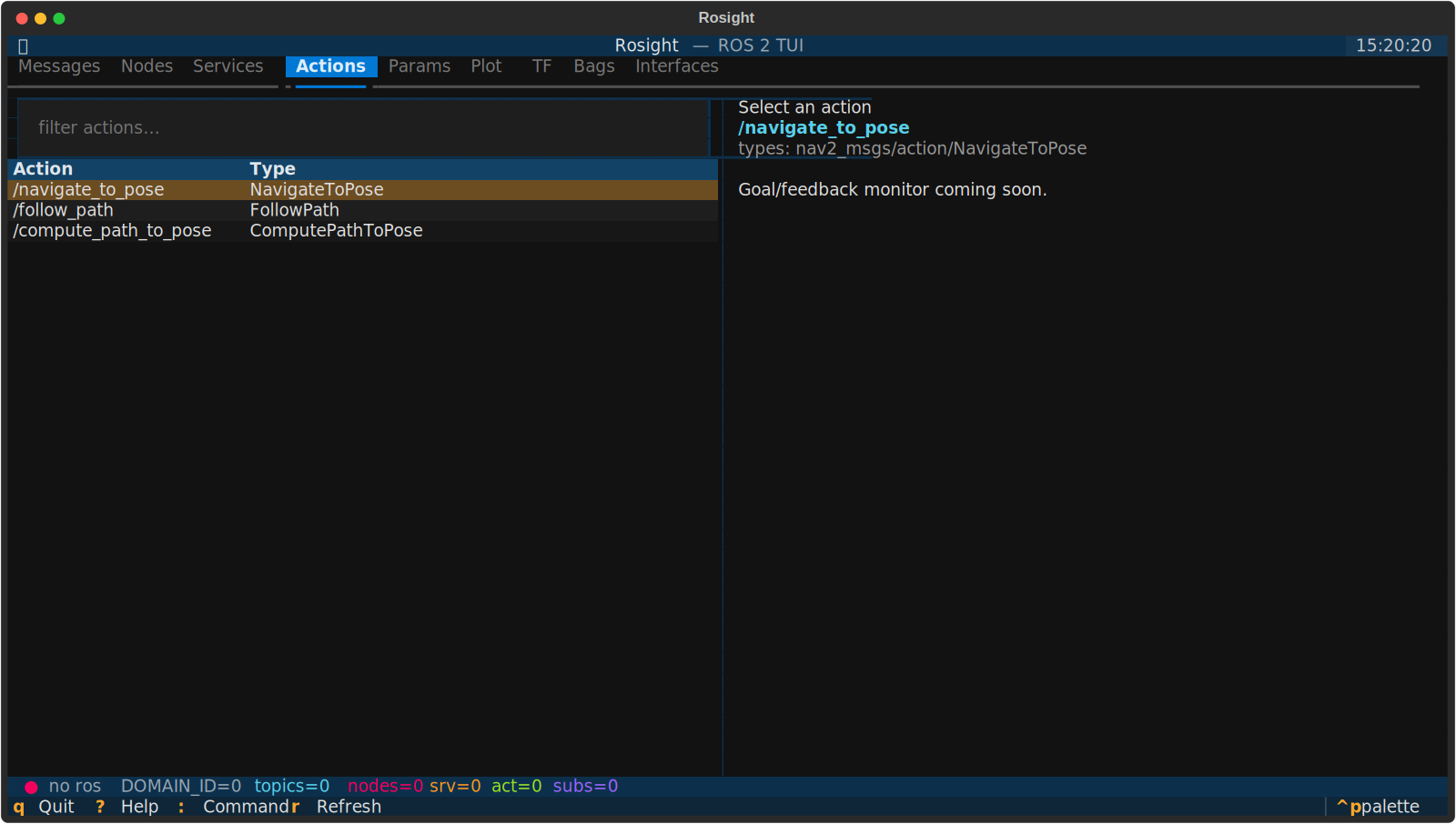
Task: Sort by the Action column header
Action: point(43,169)
